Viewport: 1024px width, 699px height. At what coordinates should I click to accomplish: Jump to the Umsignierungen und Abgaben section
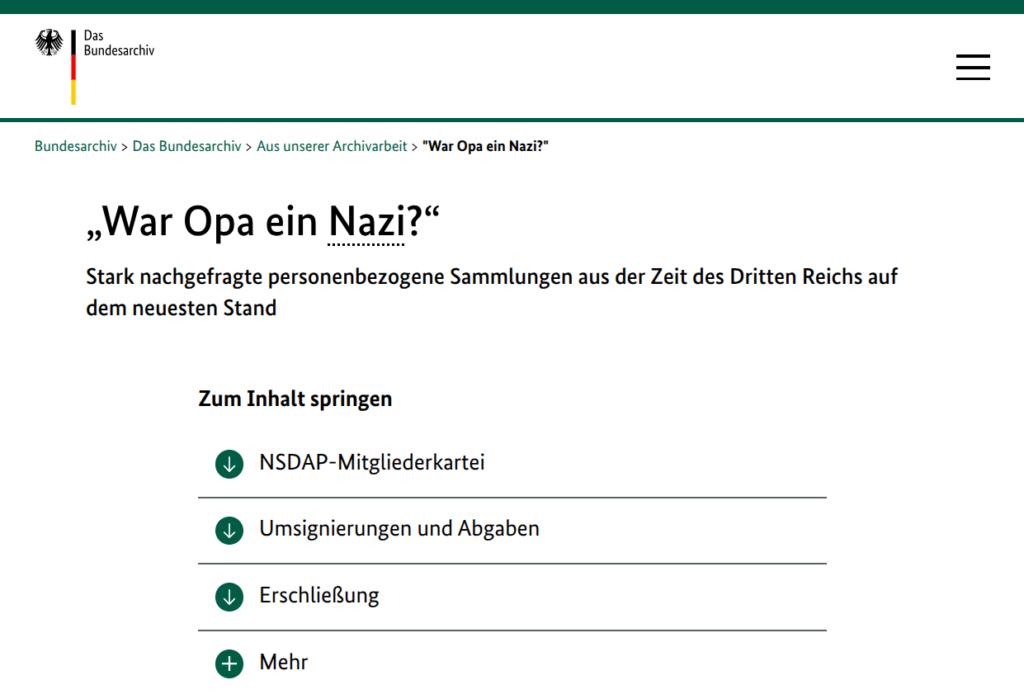point(399,529)
